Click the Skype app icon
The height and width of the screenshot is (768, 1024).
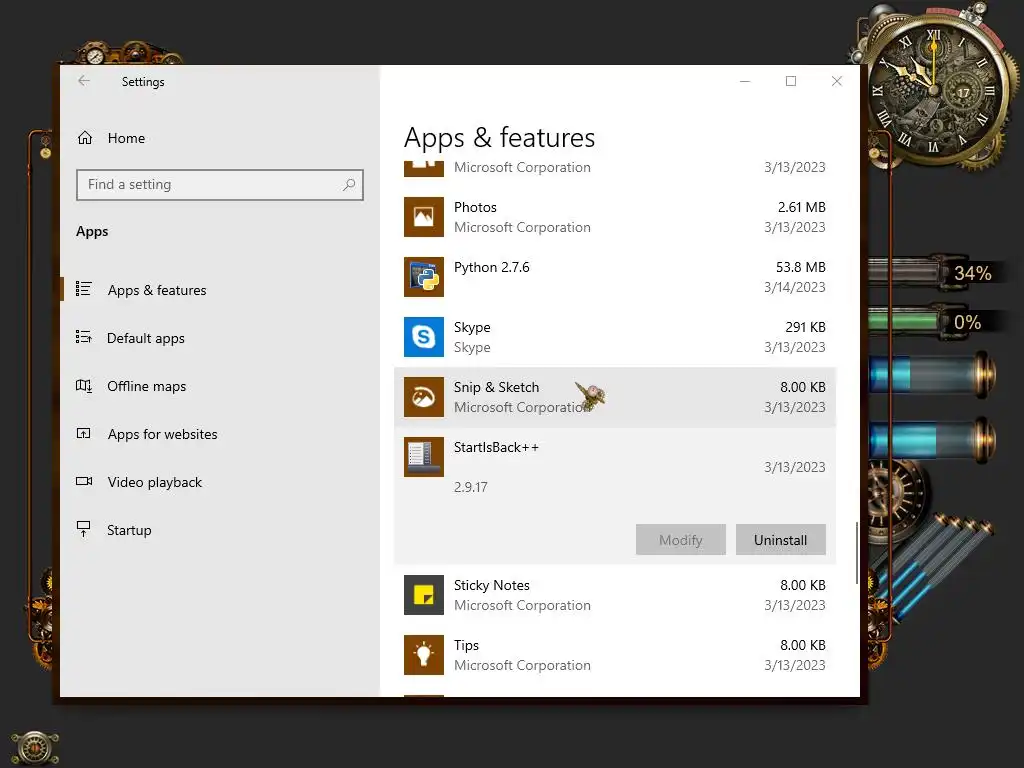(x=424, y=337)
